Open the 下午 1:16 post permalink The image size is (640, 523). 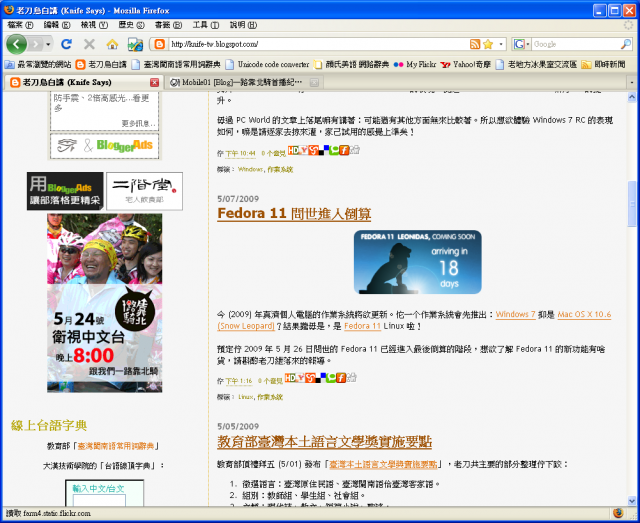239,381
